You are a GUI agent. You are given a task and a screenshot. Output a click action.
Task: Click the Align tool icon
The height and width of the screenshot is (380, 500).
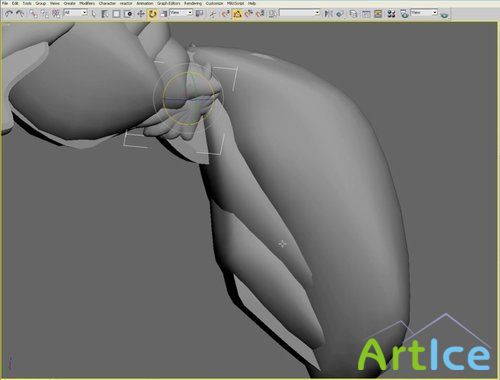340,14
